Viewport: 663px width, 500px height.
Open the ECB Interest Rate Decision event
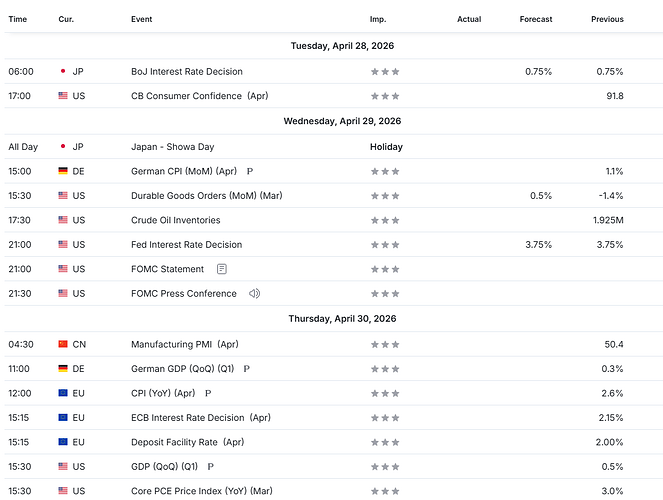click(x=201, y=418)
